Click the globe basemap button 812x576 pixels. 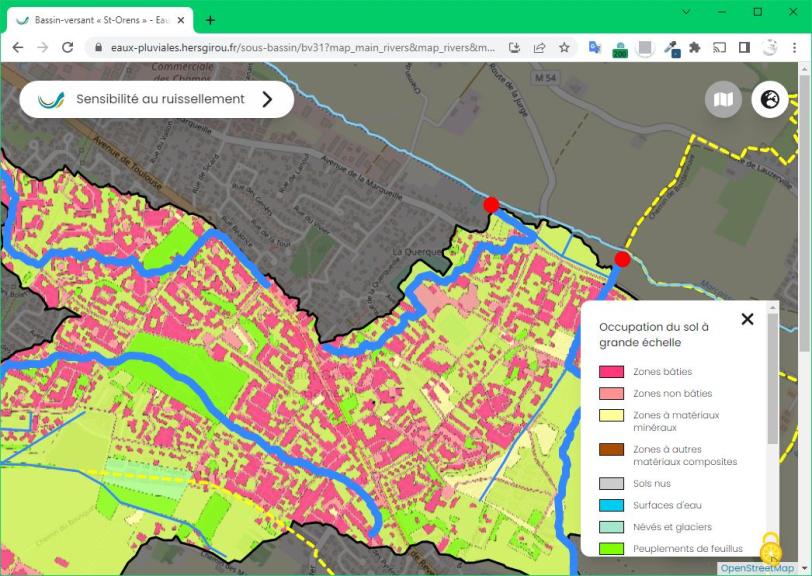pyautogui.click(x=770, y=99)
